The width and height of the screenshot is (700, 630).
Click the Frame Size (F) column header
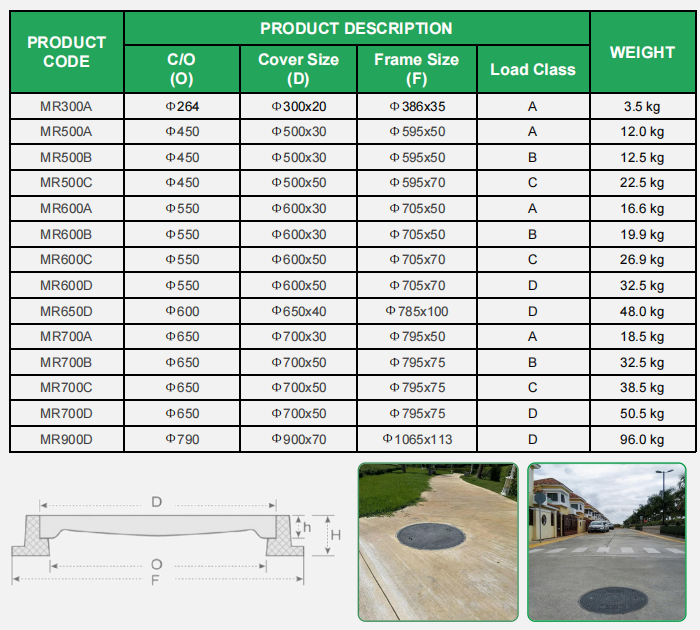point(416,69)
